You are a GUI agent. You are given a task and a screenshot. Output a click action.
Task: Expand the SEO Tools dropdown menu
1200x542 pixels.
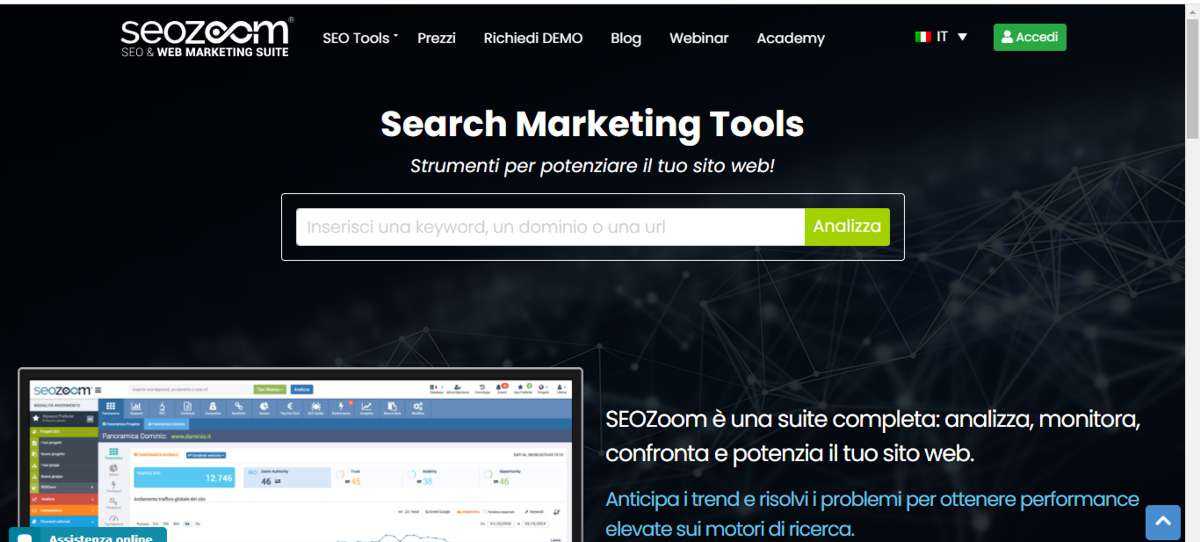pos(360,38)
